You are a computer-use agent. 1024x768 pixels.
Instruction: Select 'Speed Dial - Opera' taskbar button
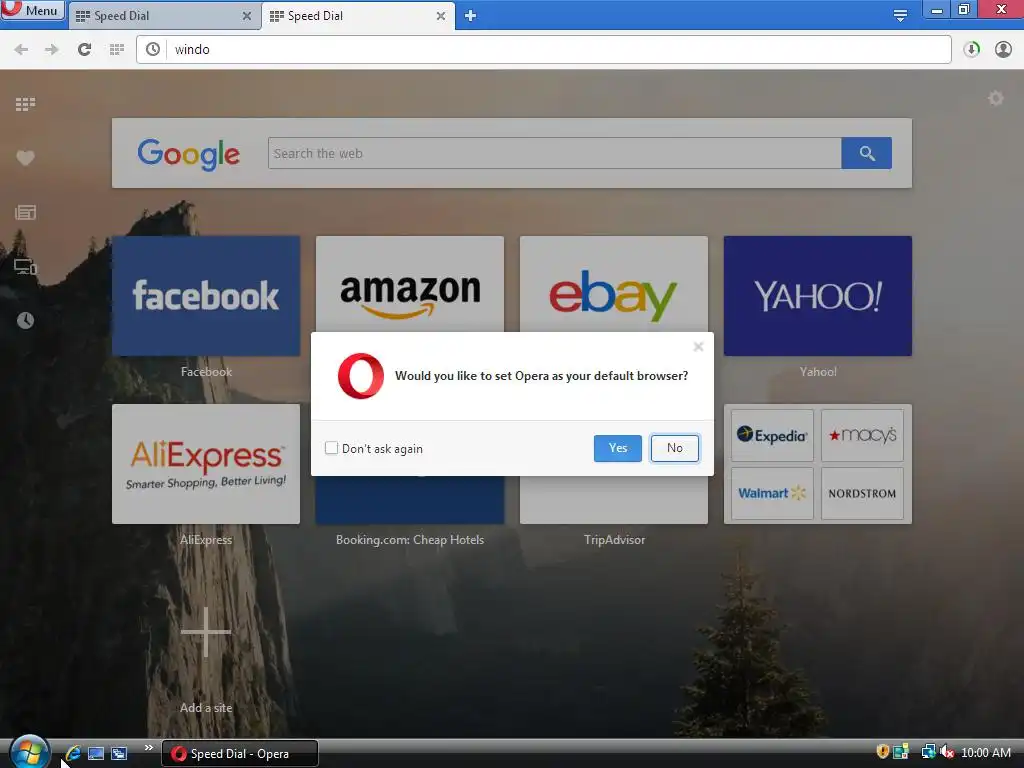(x=240, y=754)
